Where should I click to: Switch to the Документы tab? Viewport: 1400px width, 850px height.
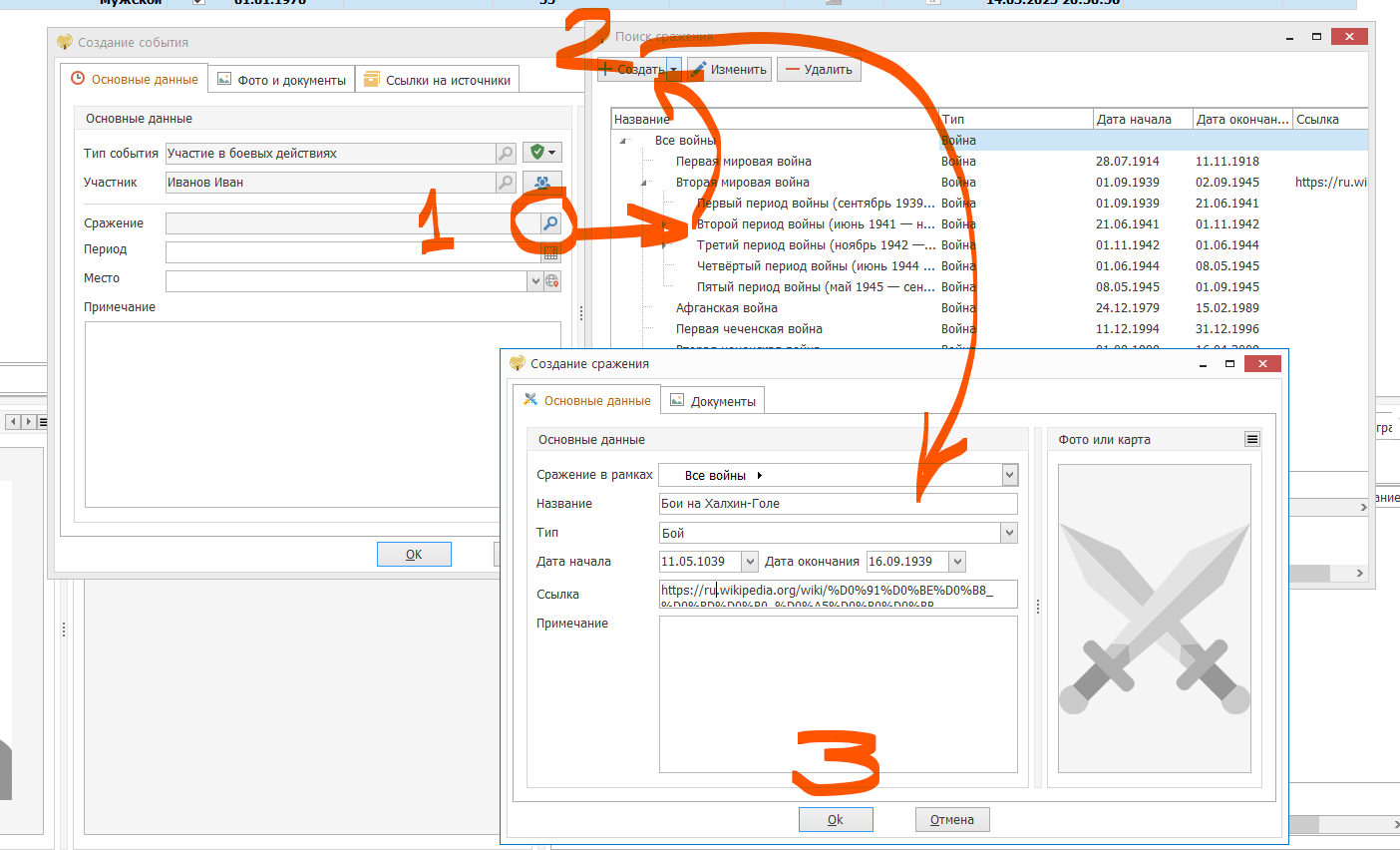pyautogui.click(x=714, y=401)
